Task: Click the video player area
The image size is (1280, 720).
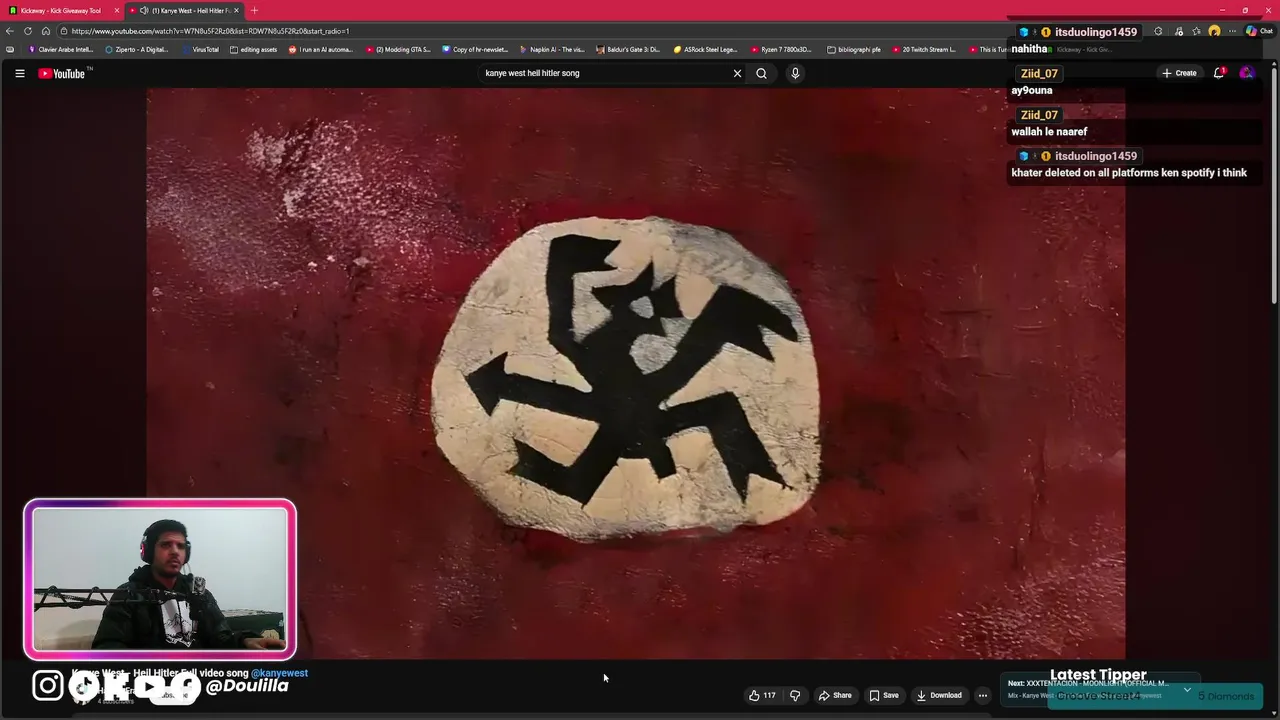Action: pos(636,373)
